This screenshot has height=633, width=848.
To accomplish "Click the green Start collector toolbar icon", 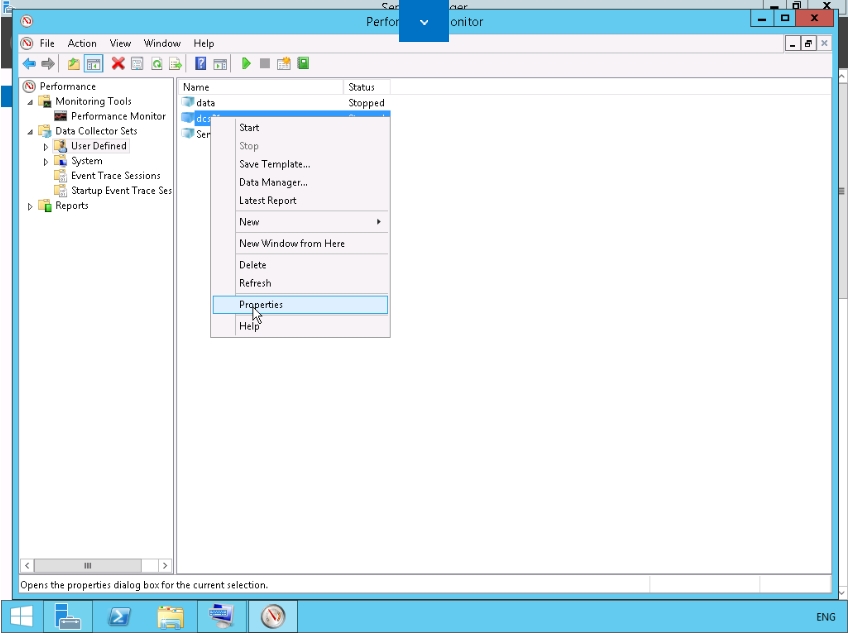I will coord(246,64).
